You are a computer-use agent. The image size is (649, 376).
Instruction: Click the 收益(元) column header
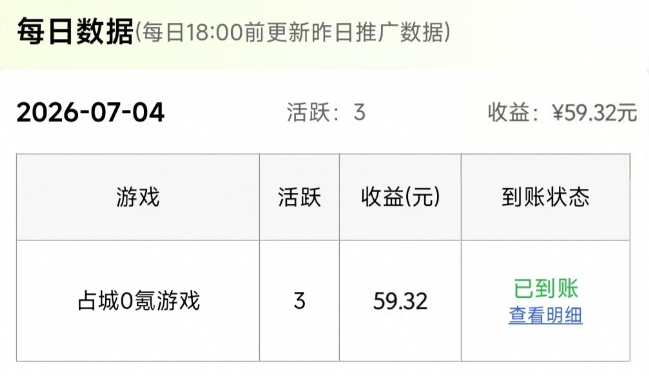[x=400, y=197]
